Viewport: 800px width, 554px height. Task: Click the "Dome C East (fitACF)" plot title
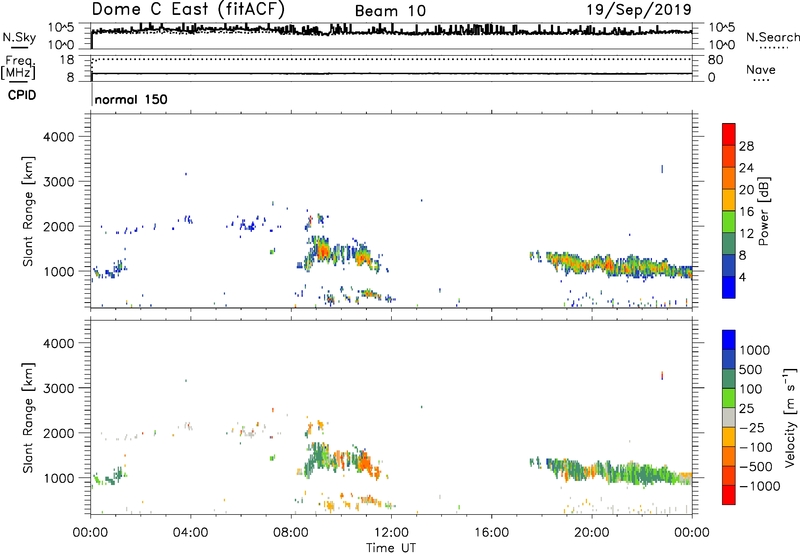(188, 9)
